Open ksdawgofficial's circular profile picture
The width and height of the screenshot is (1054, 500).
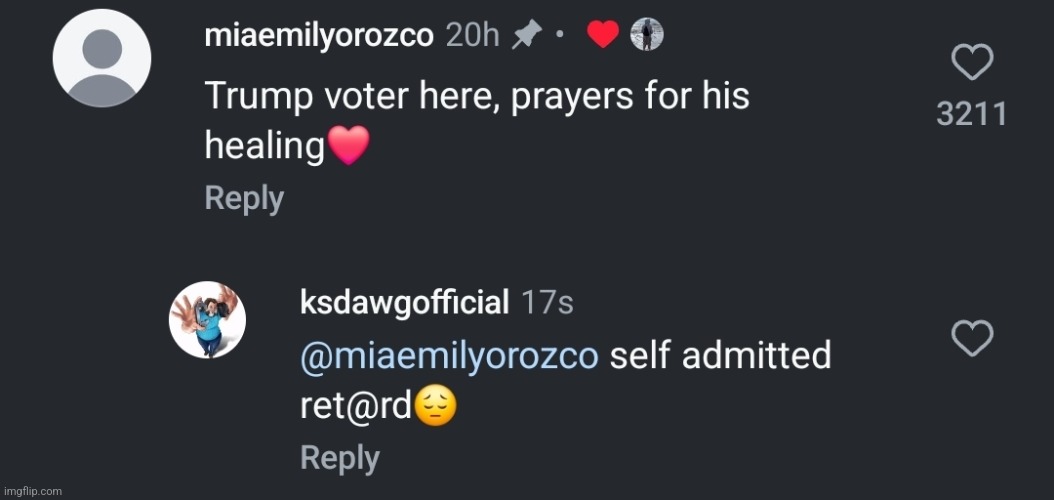[207, 319]
